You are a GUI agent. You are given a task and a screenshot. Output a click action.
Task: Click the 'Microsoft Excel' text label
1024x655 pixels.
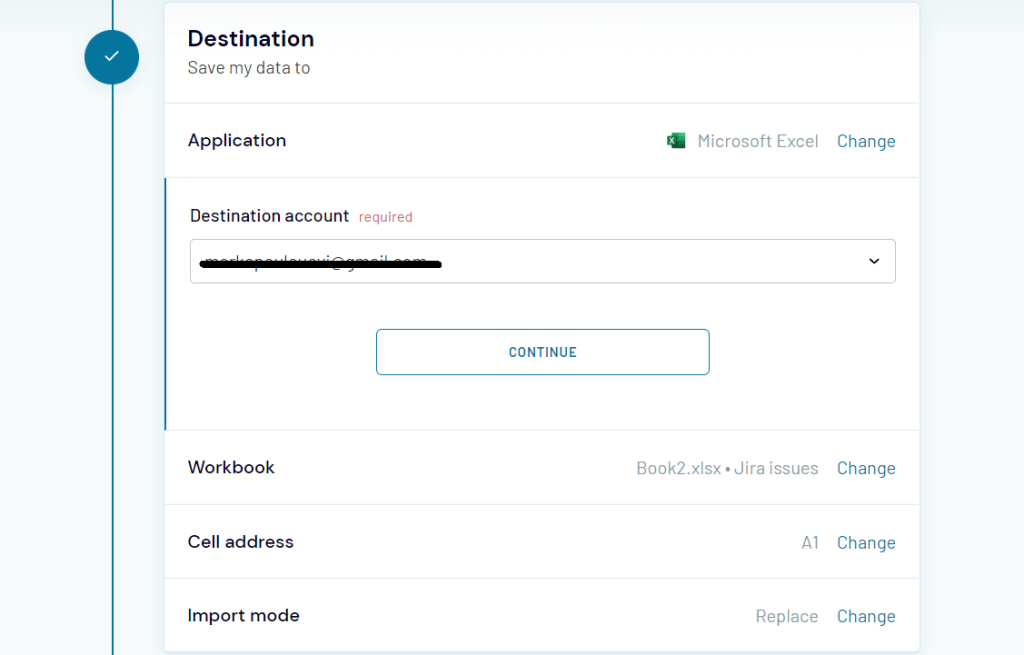tap(758, 141)
